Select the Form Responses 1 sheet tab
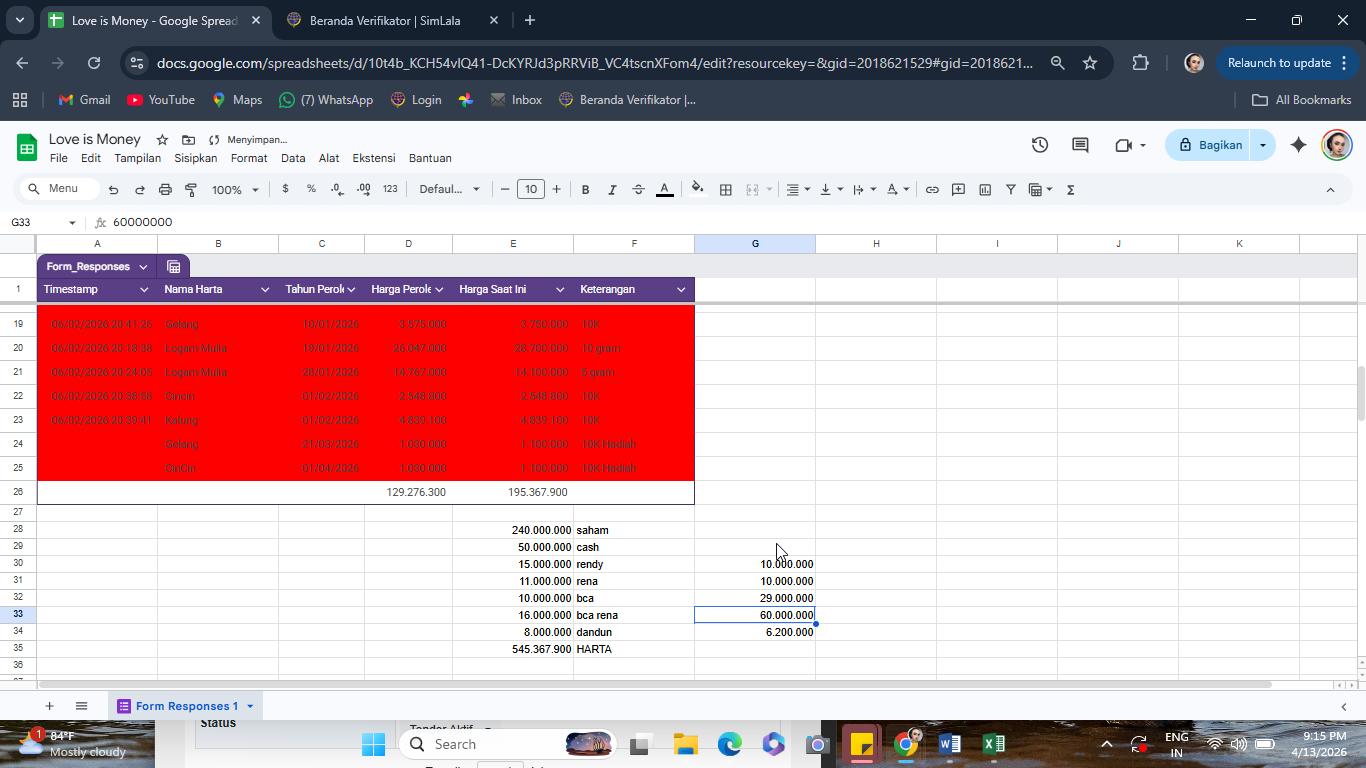Image resolution: width=1366 pixels, height=768 pixels. [x=186, y=706]
